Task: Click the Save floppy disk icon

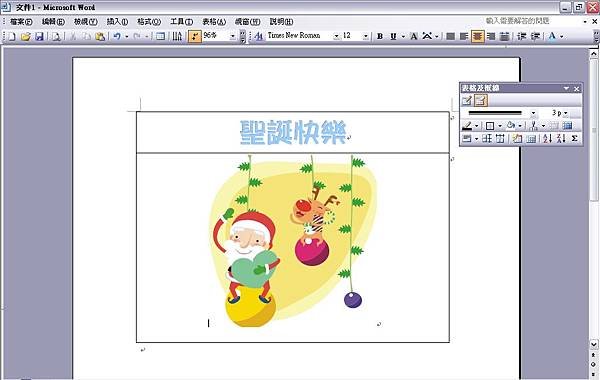Action: coord(39,36)
